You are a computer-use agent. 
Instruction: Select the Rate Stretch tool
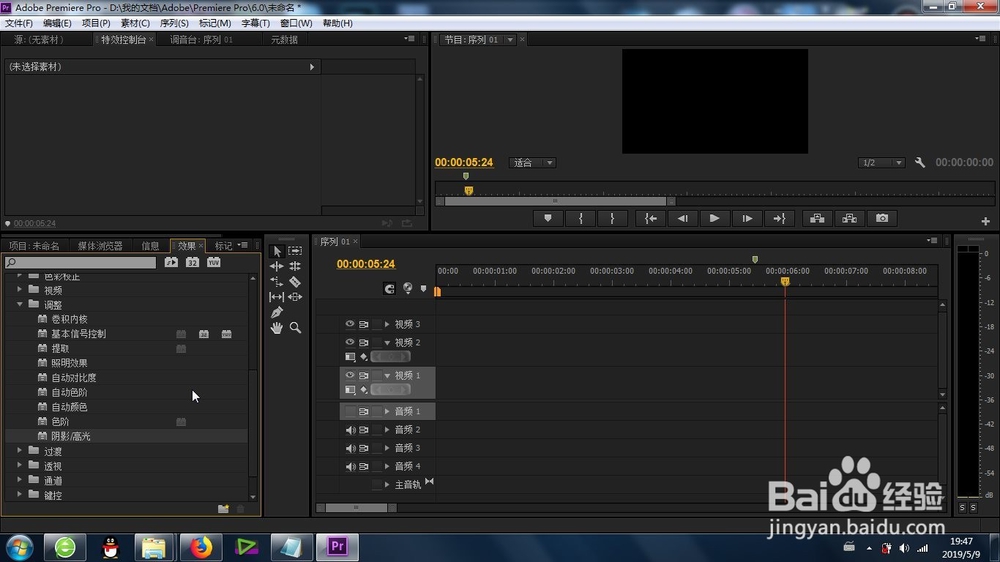coord(277,281)
